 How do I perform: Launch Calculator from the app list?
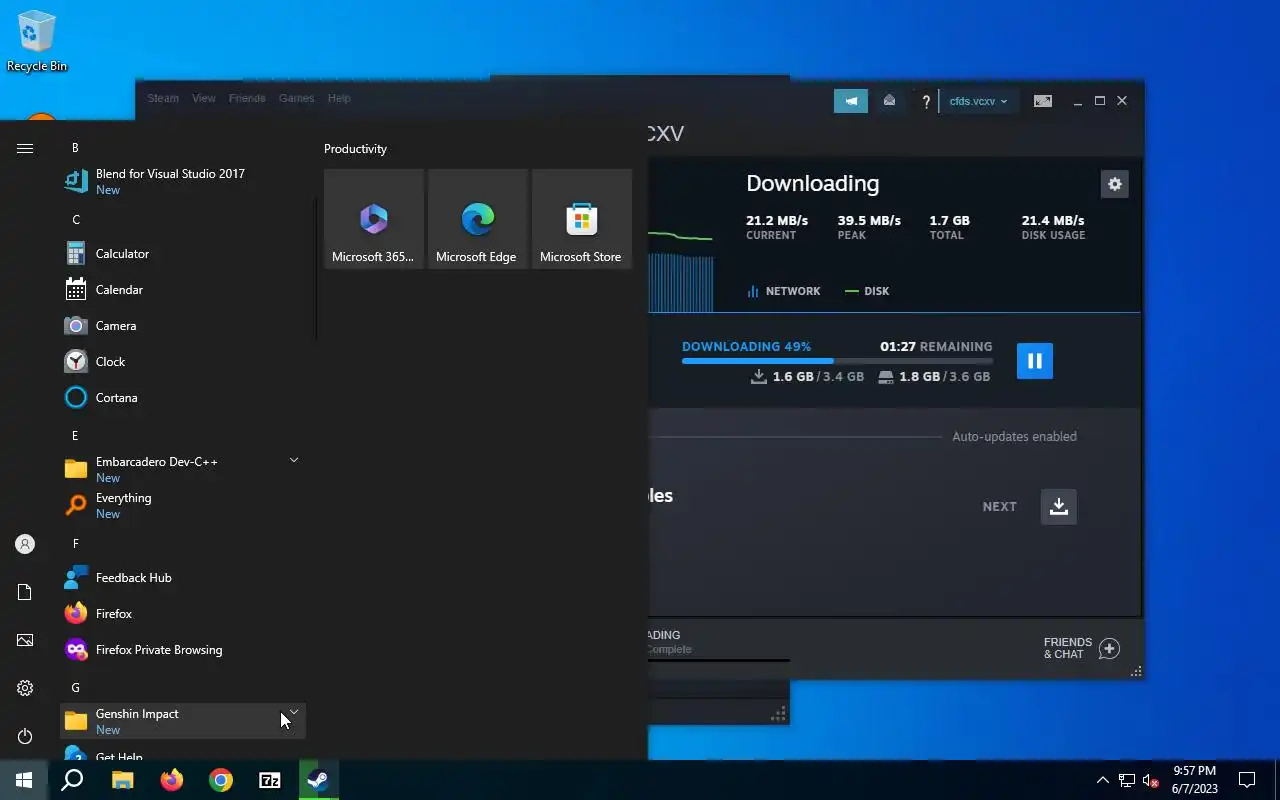click(183, 254)
